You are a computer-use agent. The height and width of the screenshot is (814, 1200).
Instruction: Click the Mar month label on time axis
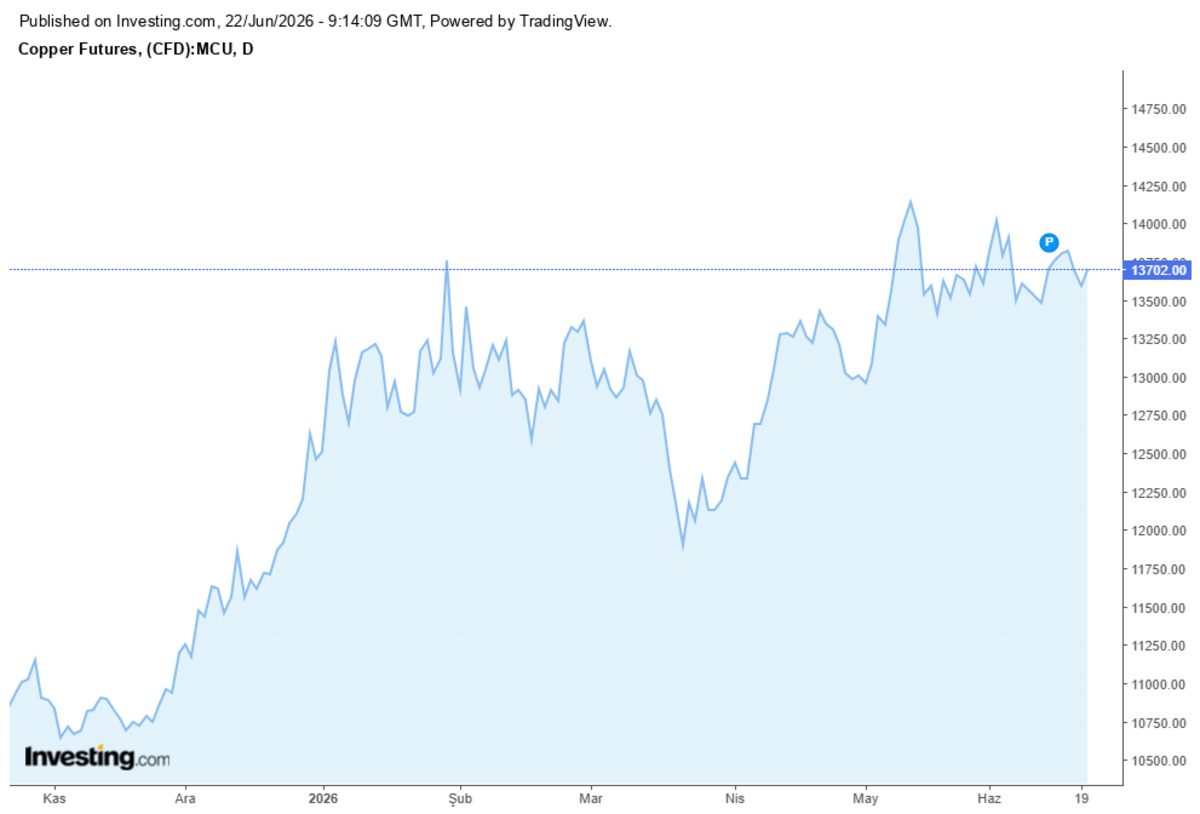click(591, 799)
